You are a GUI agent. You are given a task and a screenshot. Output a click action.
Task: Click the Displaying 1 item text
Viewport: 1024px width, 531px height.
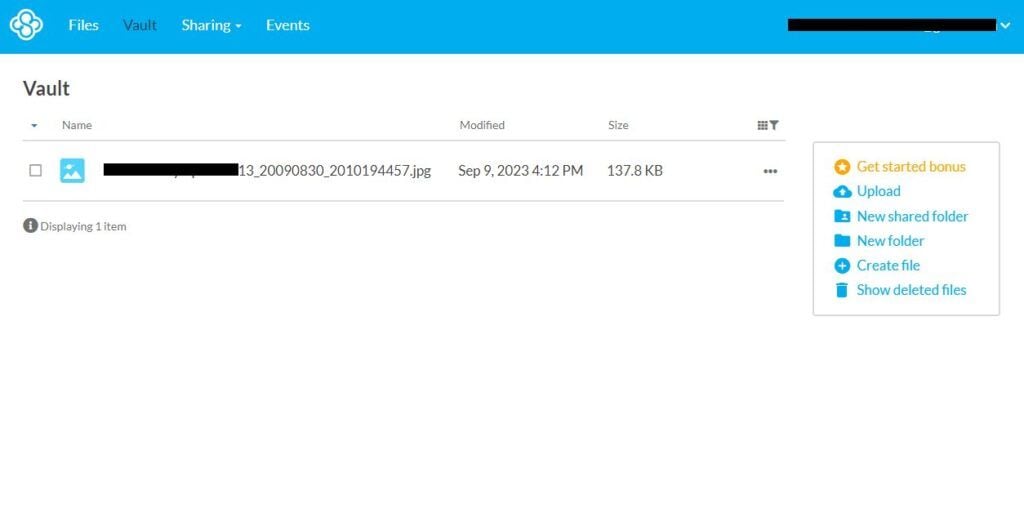[83, 226]
